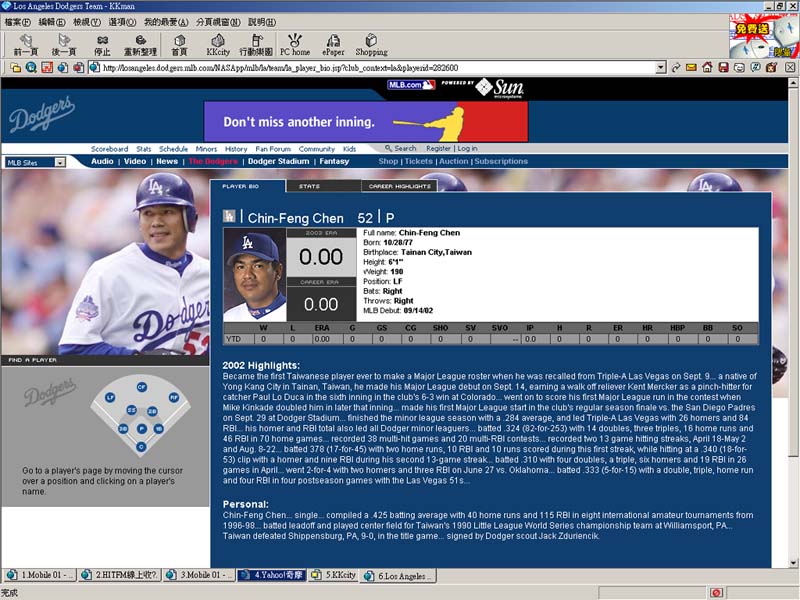
Task: Open the 選項(O) menu
Action: click(122, 22)
